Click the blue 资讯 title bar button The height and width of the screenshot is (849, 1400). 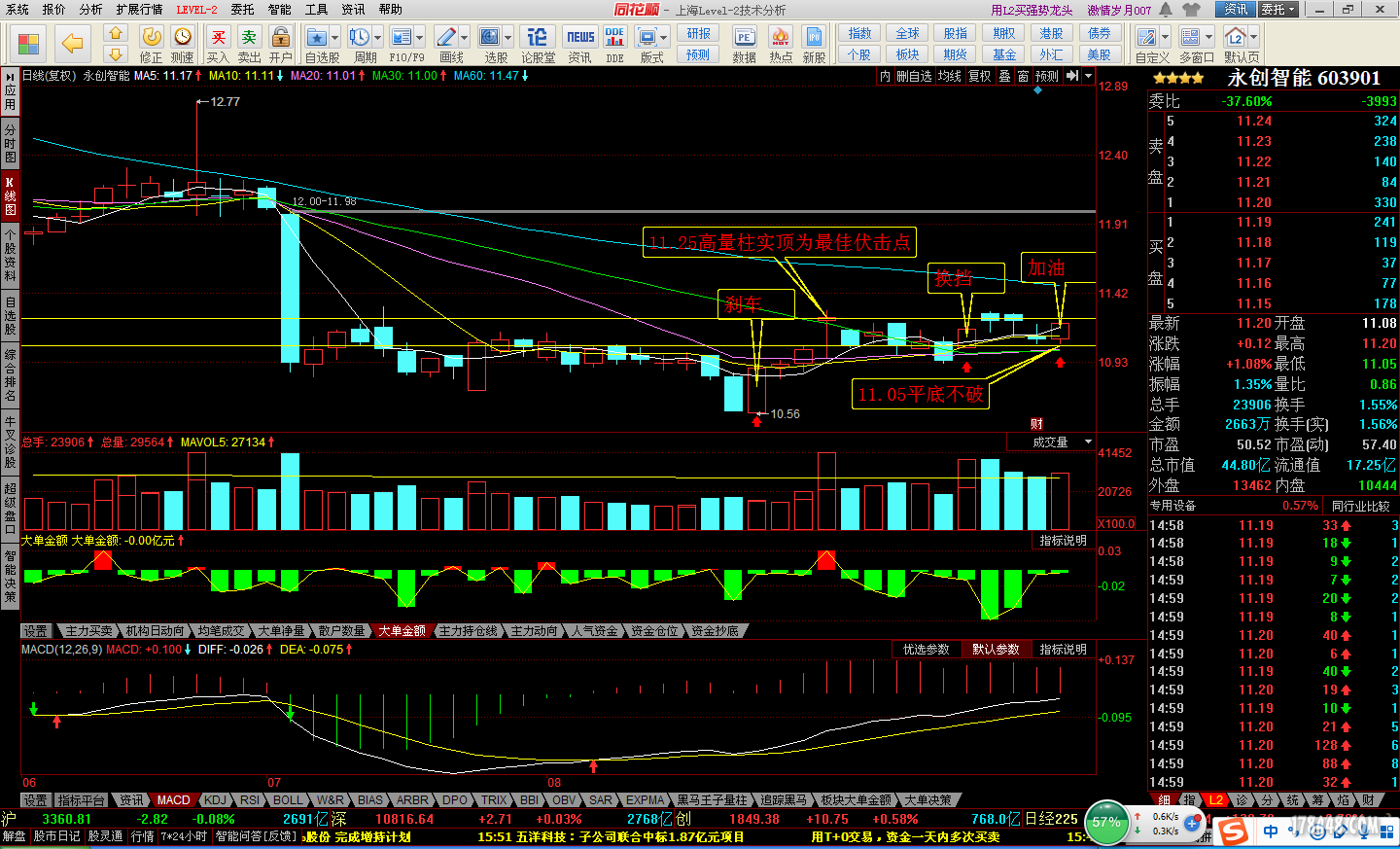point(1236,10)
